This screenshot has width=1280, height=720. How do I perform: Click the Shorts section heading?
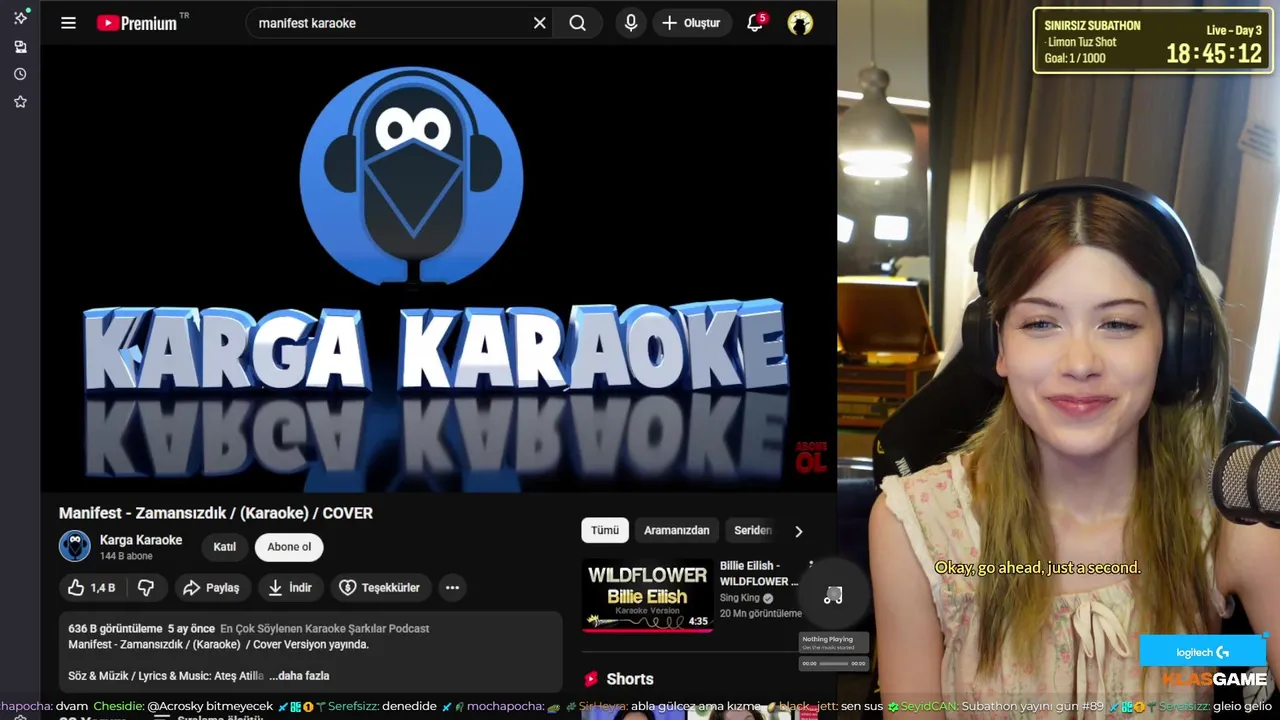click(x=630, y=679)
